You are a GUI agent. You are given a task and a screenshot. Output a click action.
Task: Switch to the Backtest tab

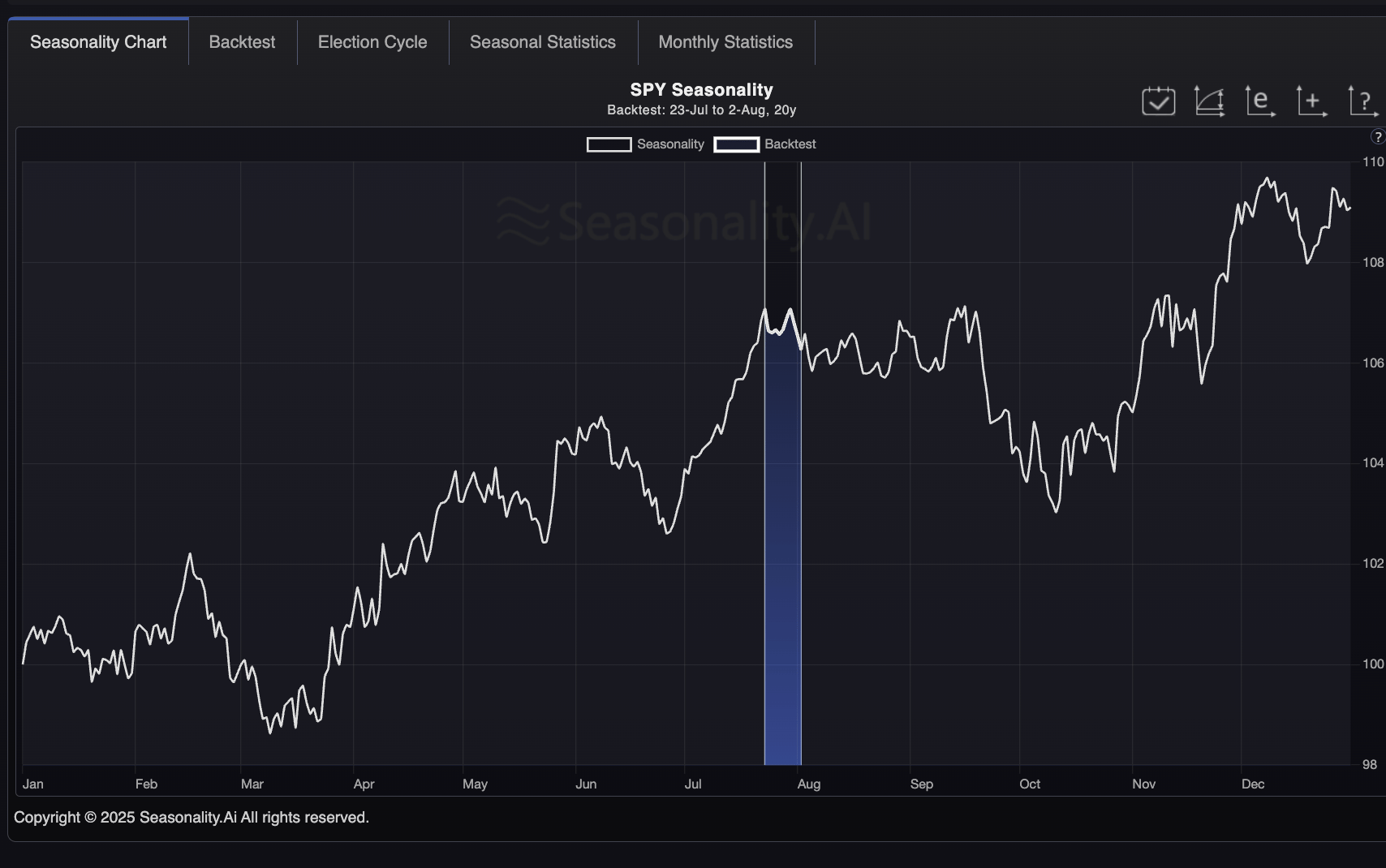[x=242, y=42]
